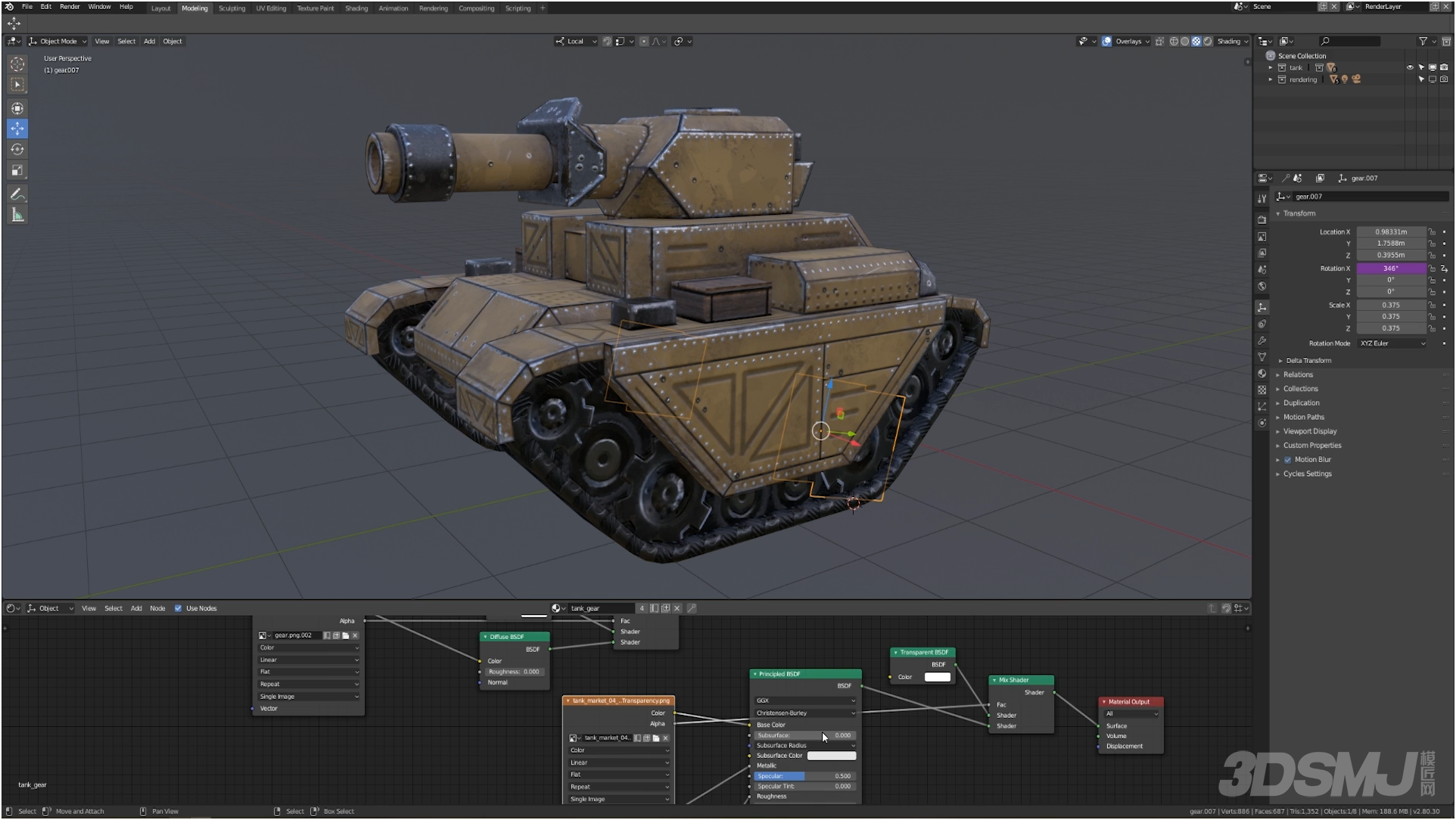The height and width of the screenshot is (820, 1456).
Task: Open the Physics properties tab
Action: (1262, 424)
